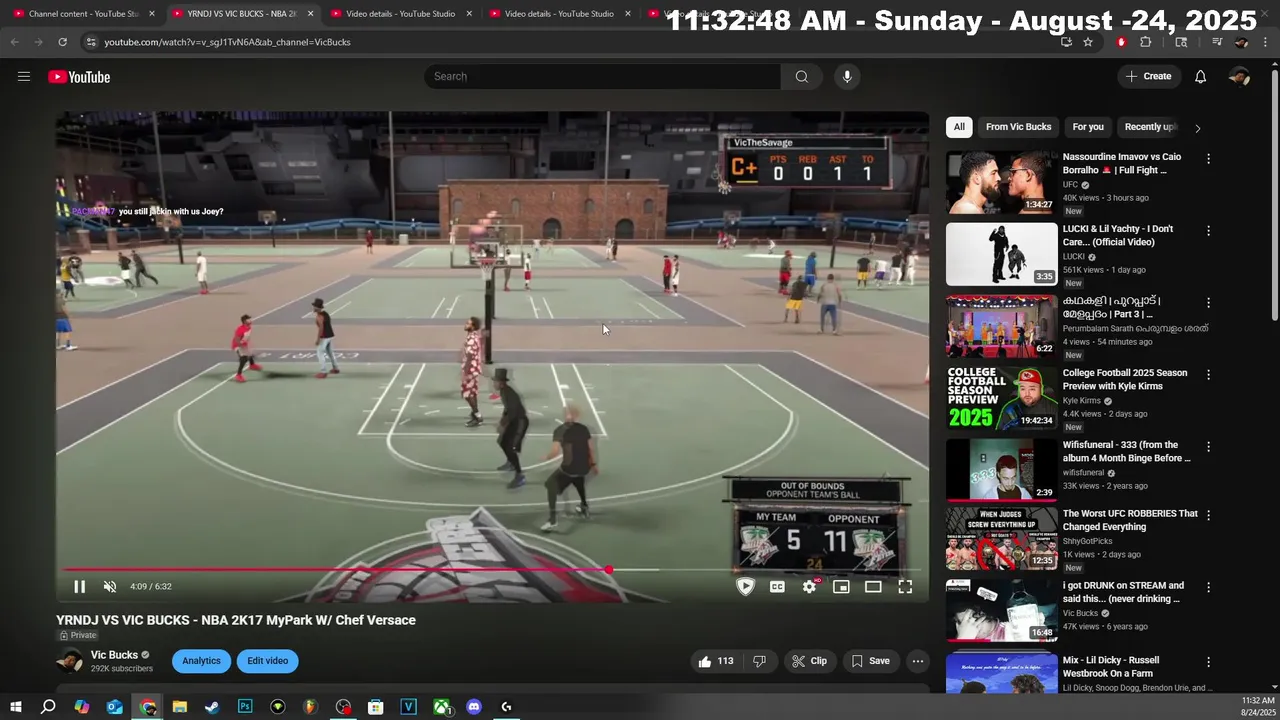The height and width of the screenshot is (720, 1280).
Task: Open Discord from the taskbar
Action: point(474,707)
